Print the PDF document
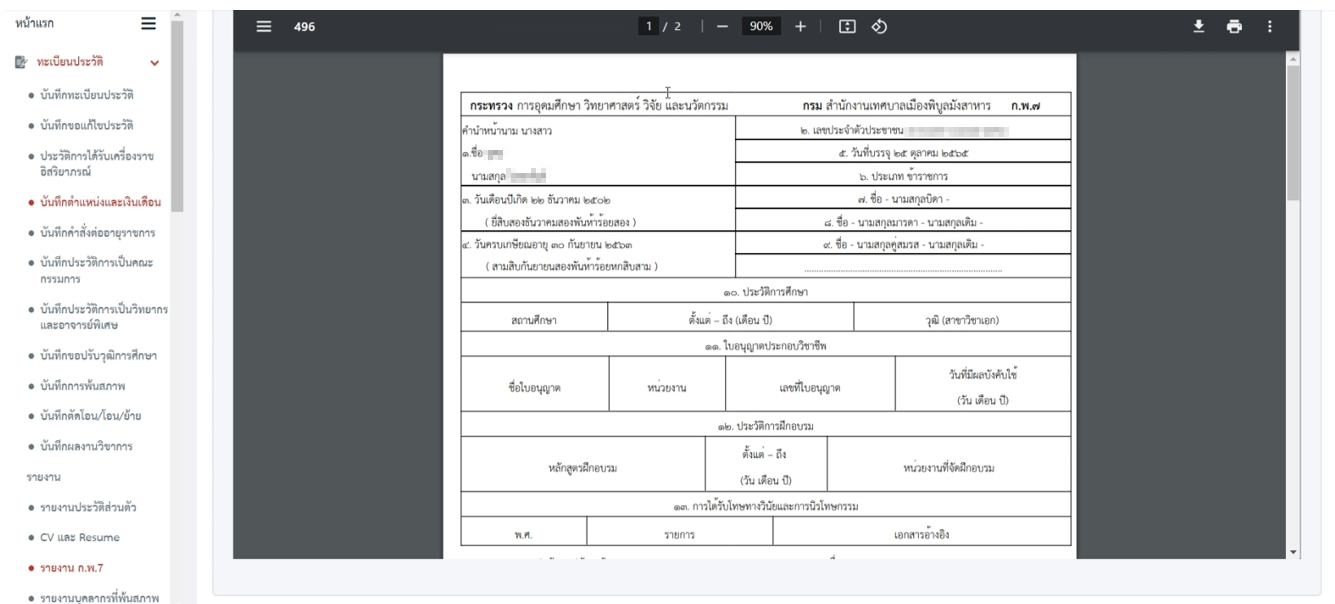The width and height of the screenshot is (1335, 604). point(1234,27)
